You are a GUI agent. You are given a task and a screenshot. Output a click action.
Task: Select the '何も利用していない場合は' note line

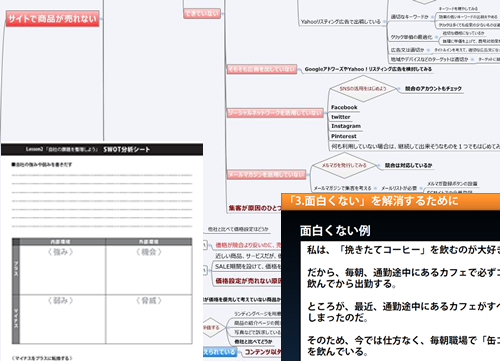(415, 146)
